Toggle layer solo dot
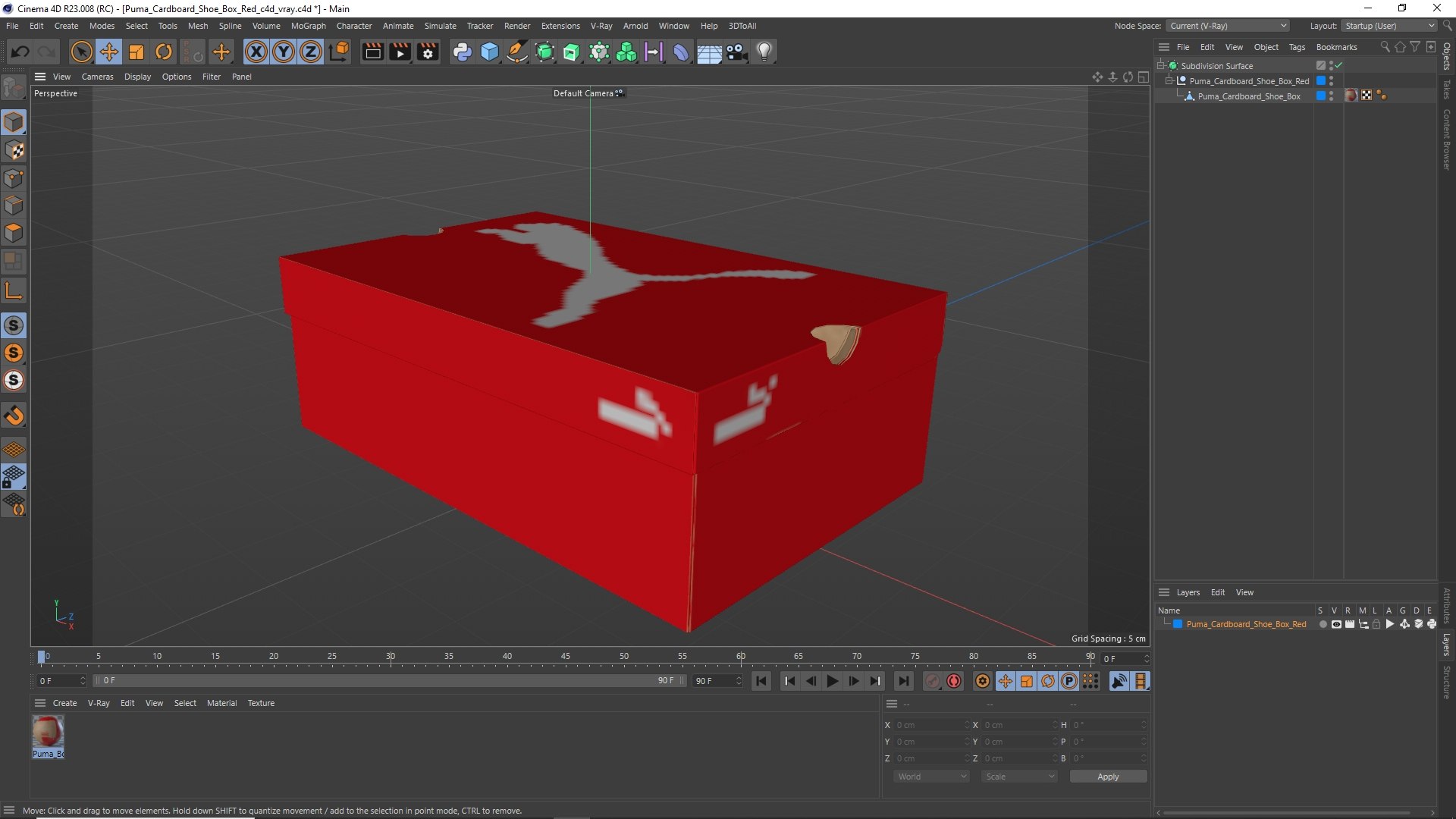 [x=1323, y=624]
